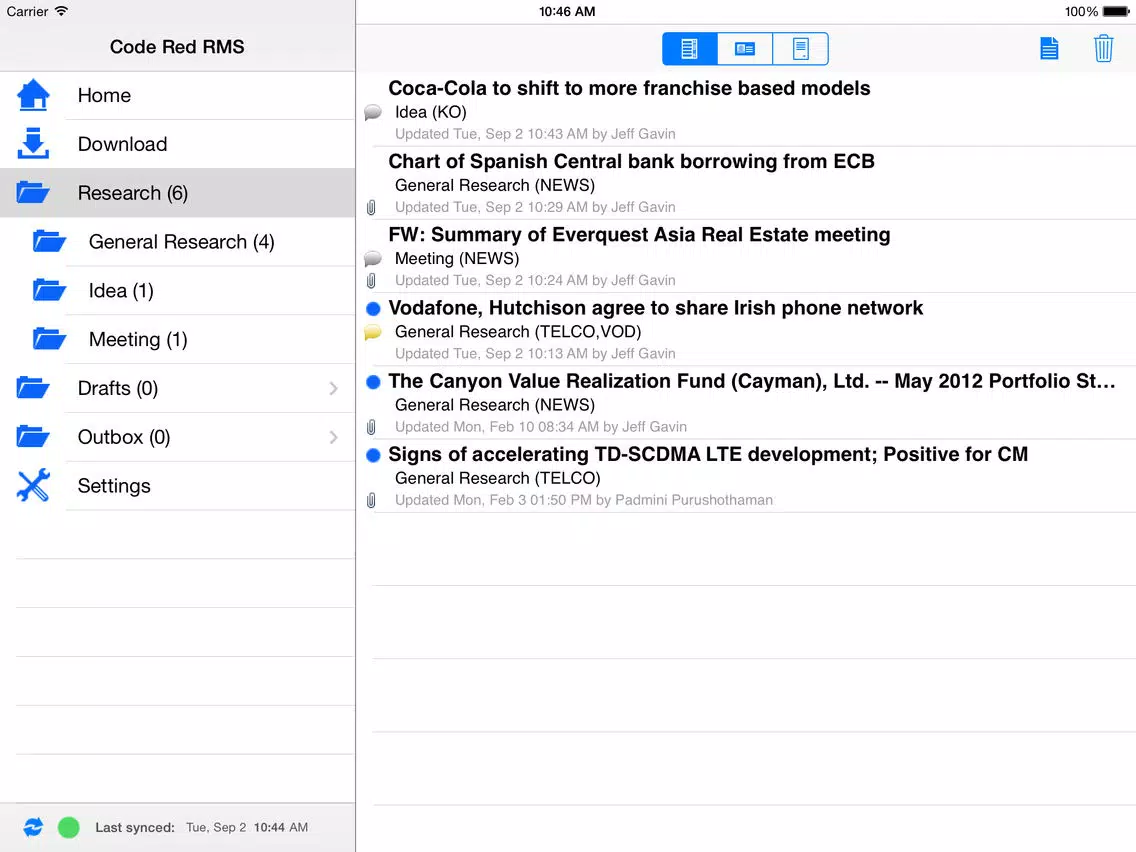
Task: Tap comment bubble on Everquest Asia meeting note
Action: pos(372,259)
